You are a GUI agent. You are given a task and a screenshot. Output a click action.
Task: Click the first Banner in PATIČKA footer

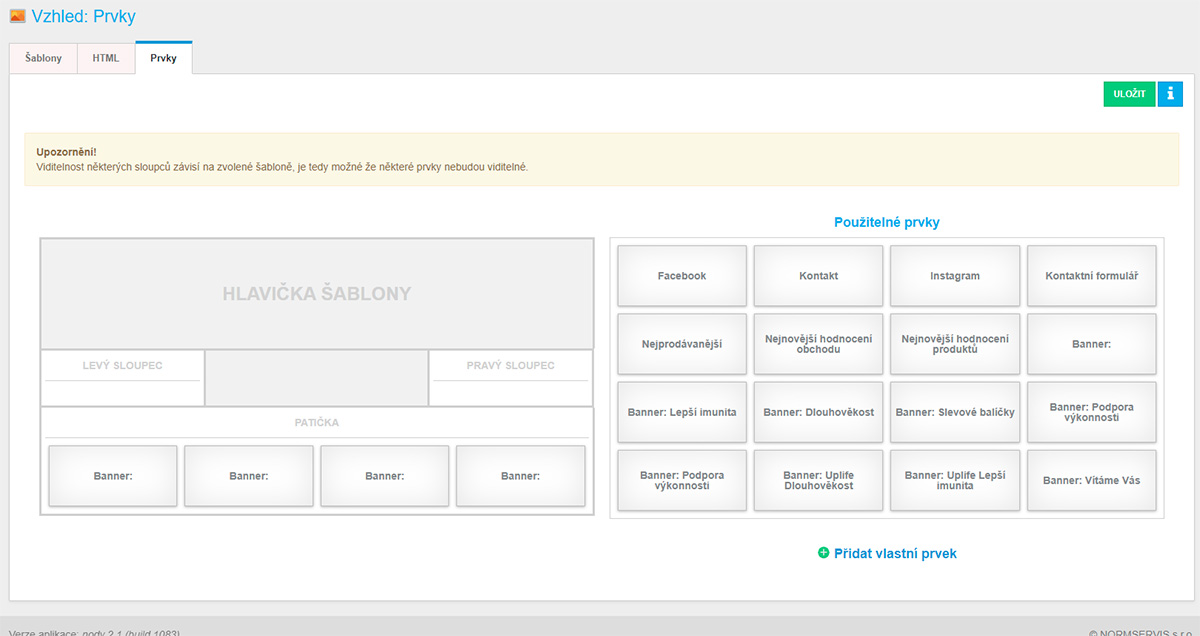click(113, 476)
